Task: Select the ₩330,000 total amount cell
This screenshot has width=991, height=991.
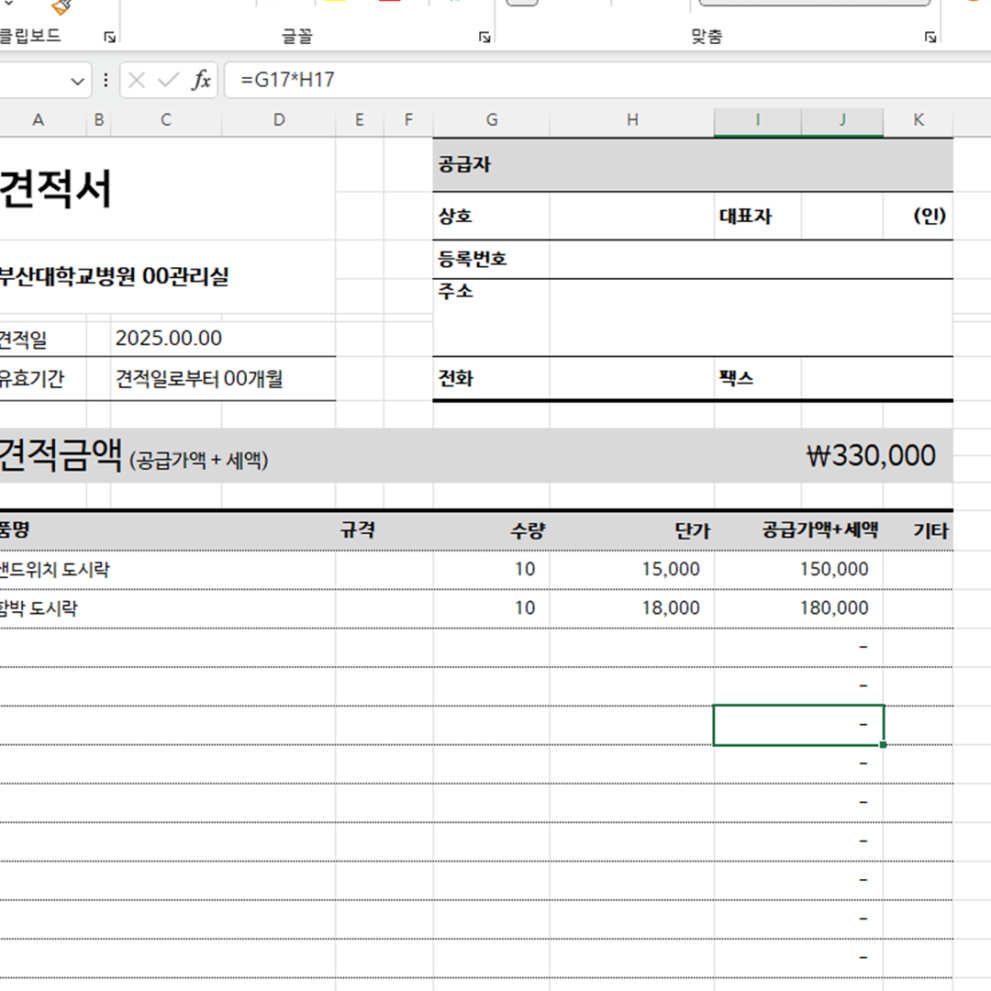Action: coord(870,456)
